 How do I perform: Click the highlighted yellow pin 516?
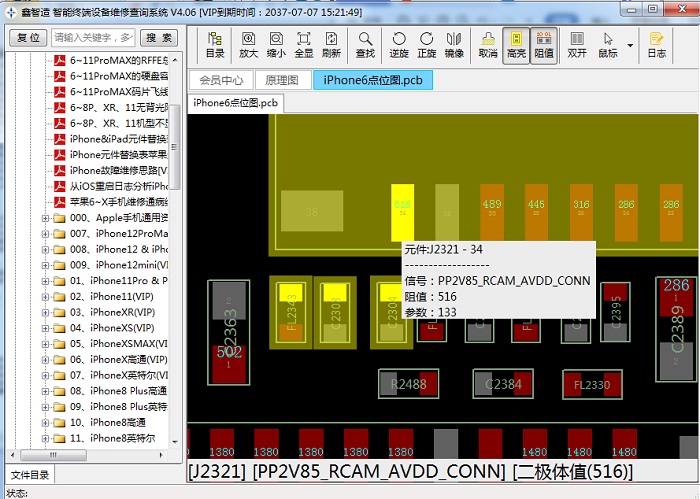[402, 213]
